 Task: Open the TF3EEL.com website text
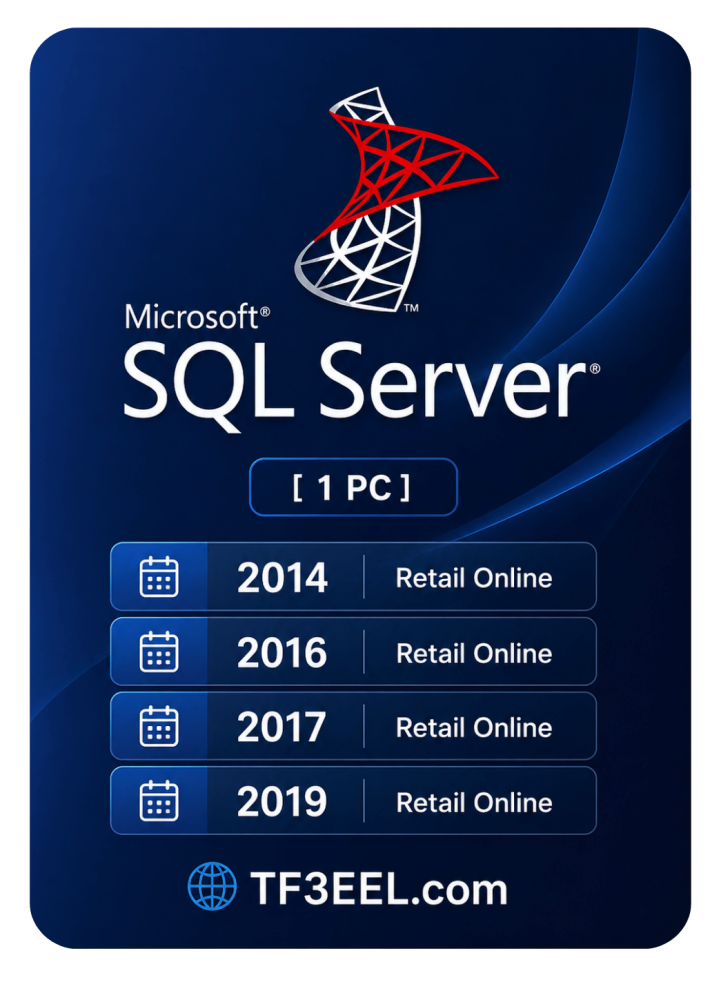click(x=379, y=888)
